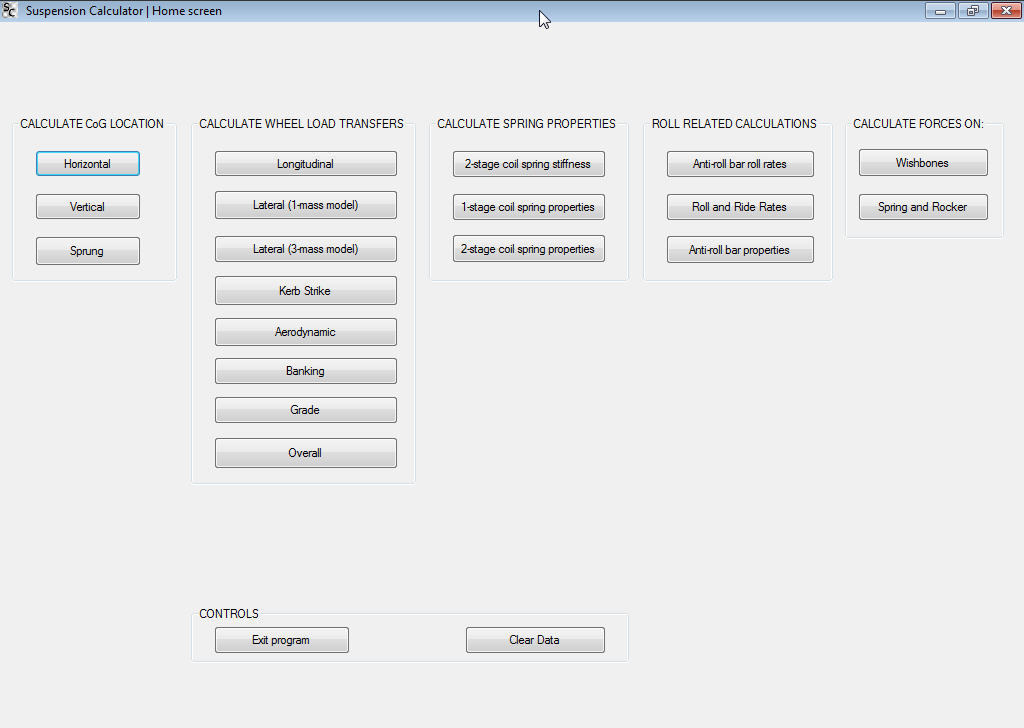Calculate forces on the Wishbones
Viewport: 1024px width, 728px height.
point(922,161)
